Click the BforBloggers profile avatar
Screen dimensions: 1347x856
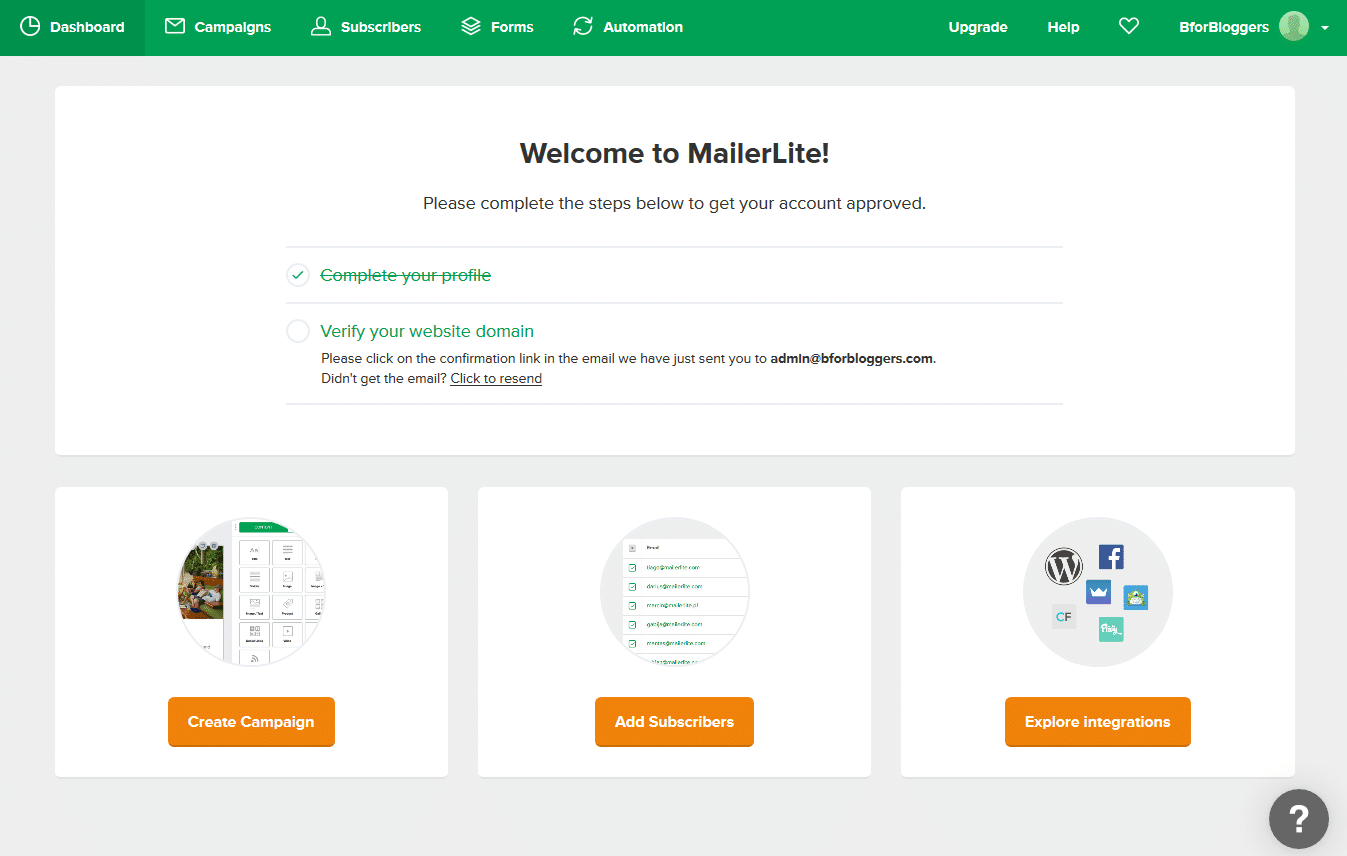coord(1294,27)
